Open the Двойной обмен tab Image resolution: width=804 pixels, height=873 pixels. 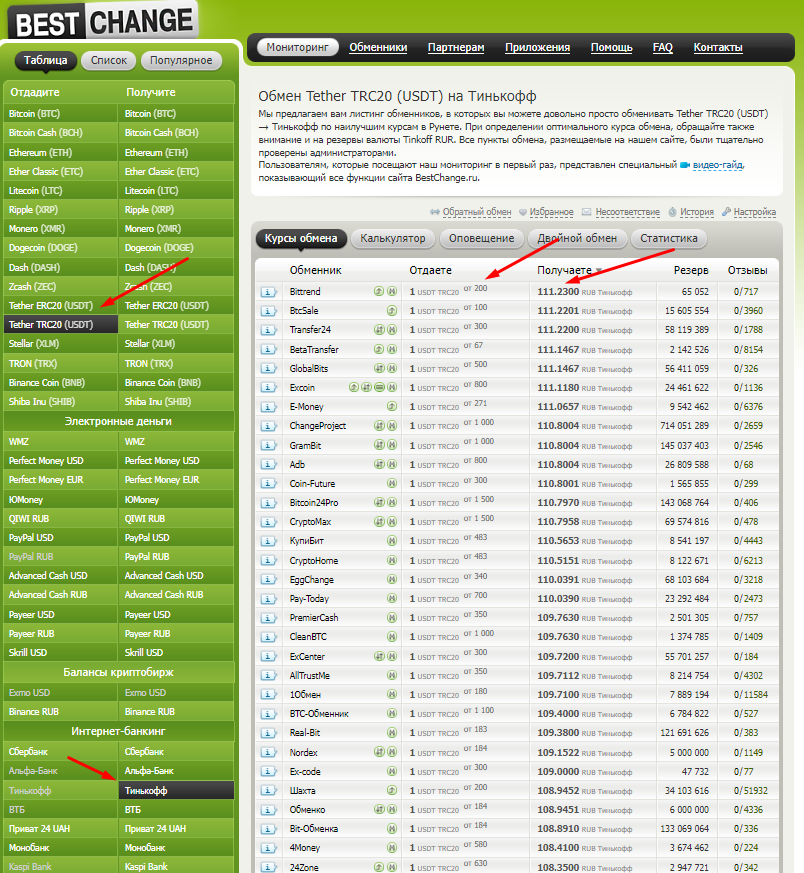point(577,238)
